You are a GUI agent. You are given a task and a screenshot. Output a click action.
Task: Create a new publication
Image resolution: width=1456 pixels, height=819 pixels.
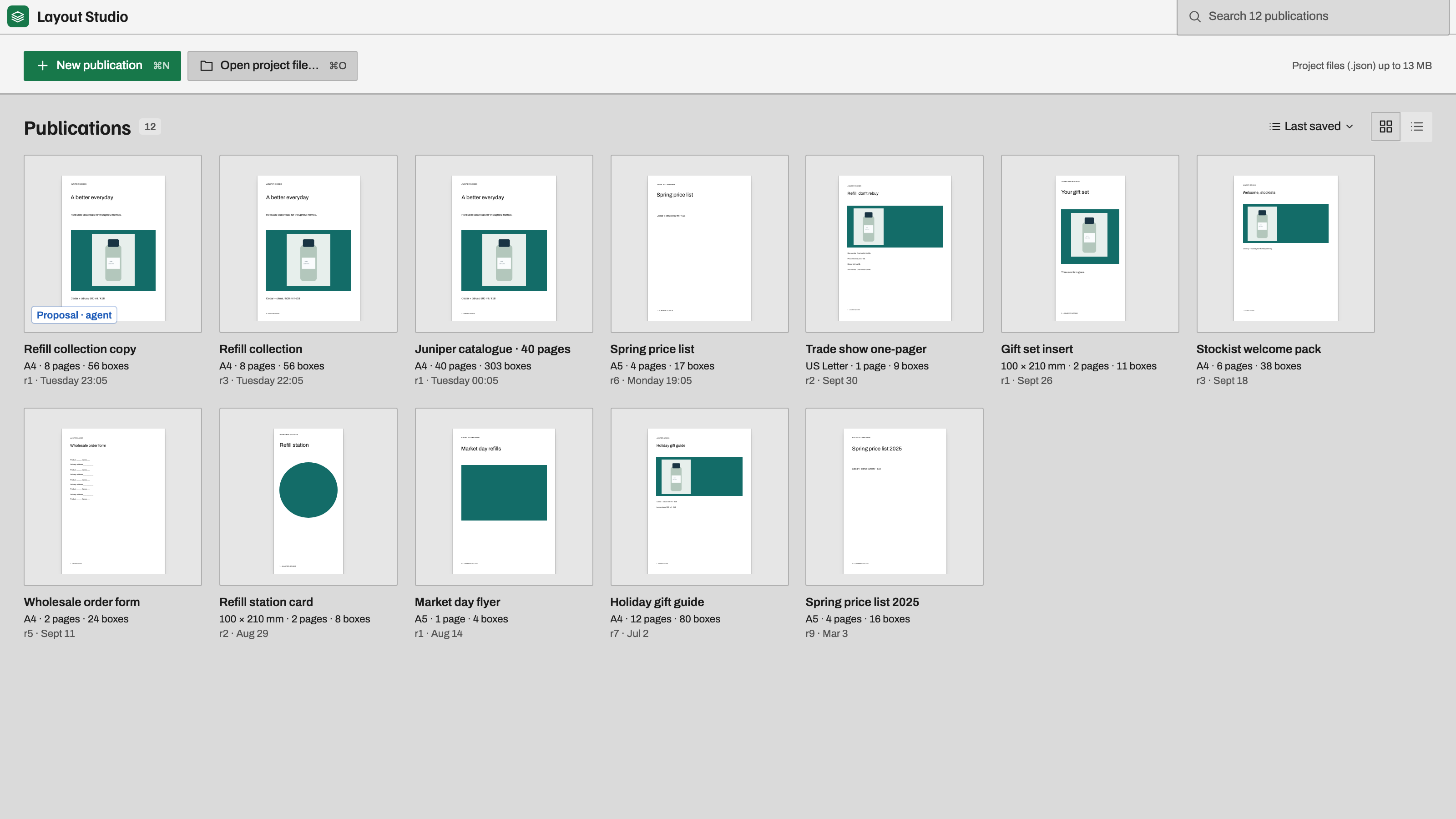(102, 66)
